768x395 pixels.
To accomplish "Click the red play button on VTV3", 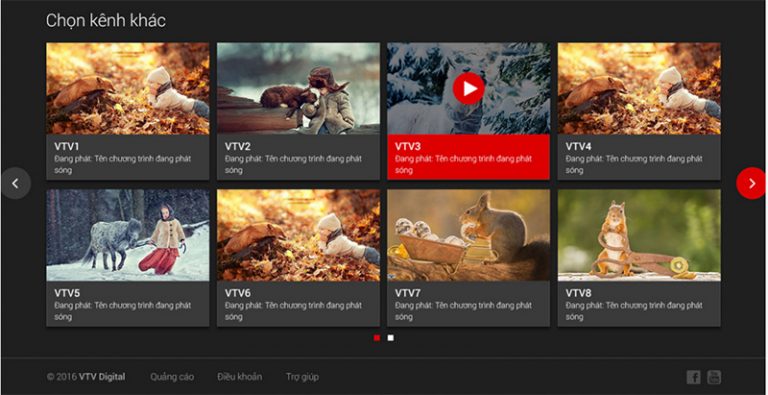I will 468,88.
